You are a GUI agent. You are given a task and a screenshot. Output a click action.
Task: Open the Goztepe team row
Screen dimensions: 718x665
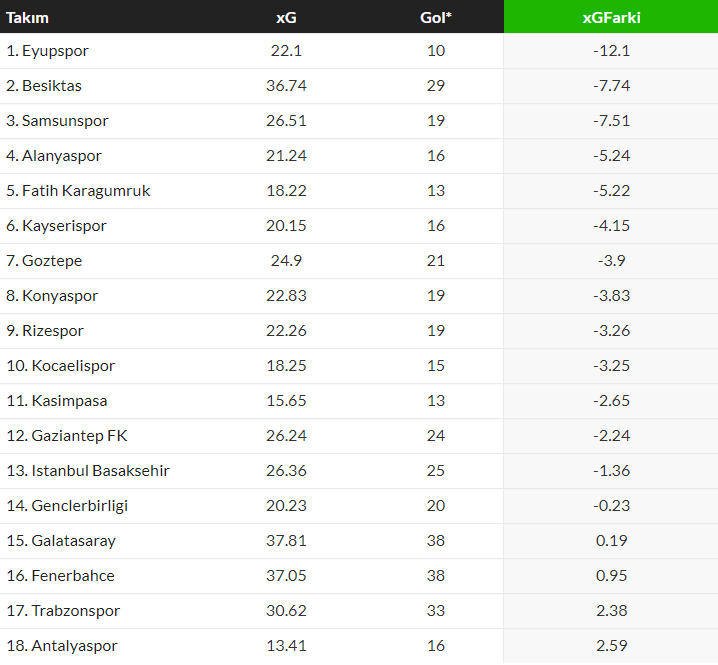(359, 261)
